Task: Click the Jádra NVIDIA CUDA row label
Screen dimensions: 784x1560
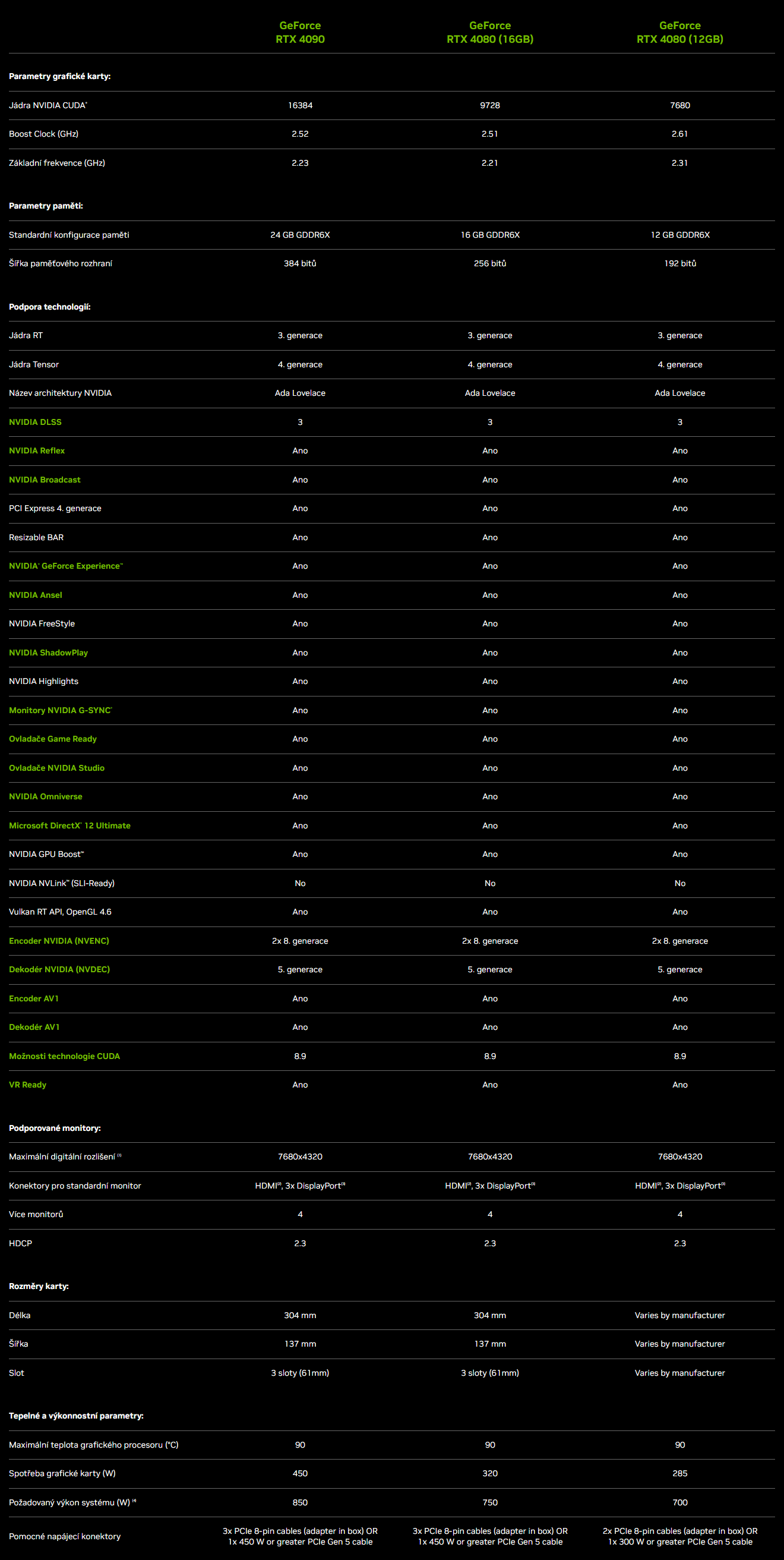Action: pos(48,105)
